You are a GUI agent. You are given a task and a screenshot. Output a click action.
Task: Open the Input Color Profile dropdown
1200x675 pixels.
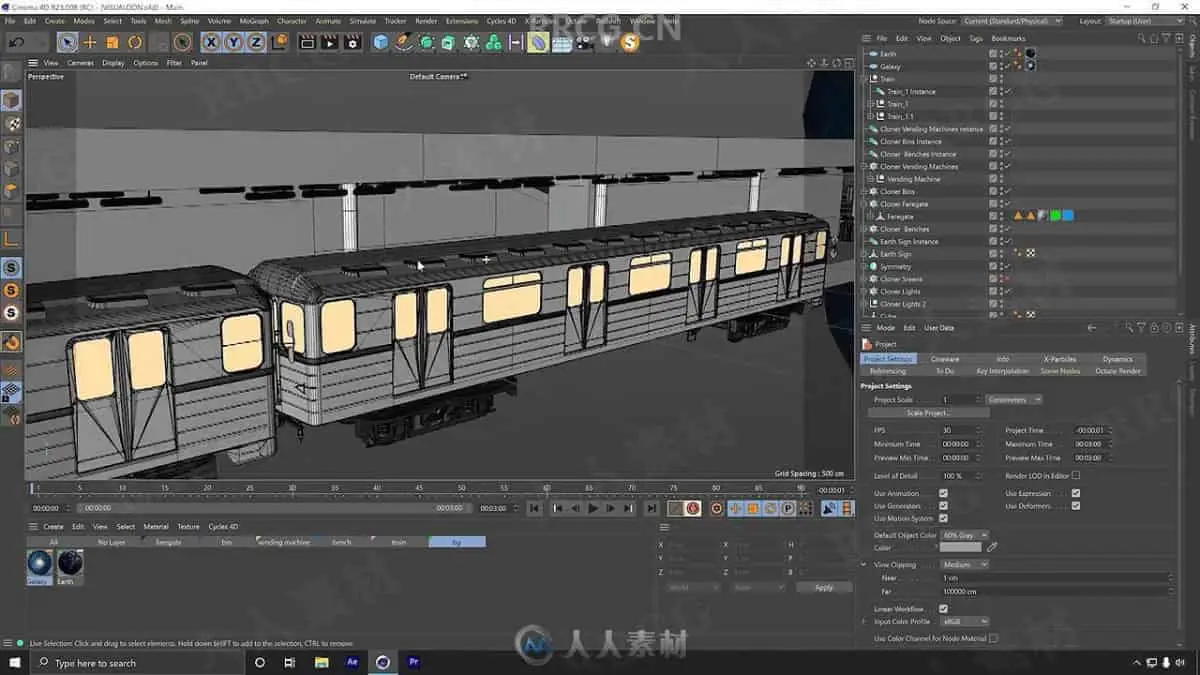point(964,621)
